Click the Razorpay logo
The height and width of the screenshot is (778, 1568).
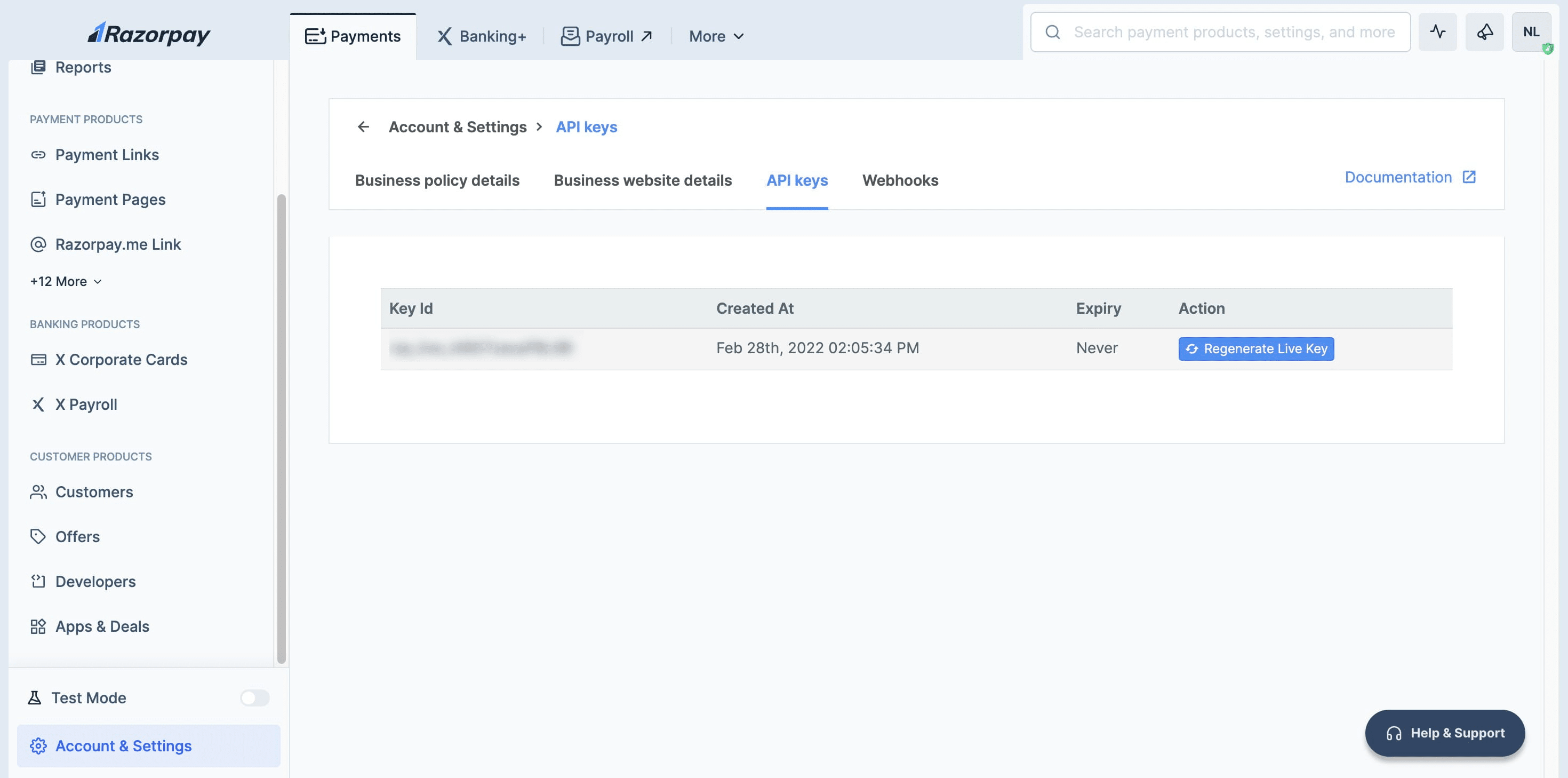[x=148, y=34]
